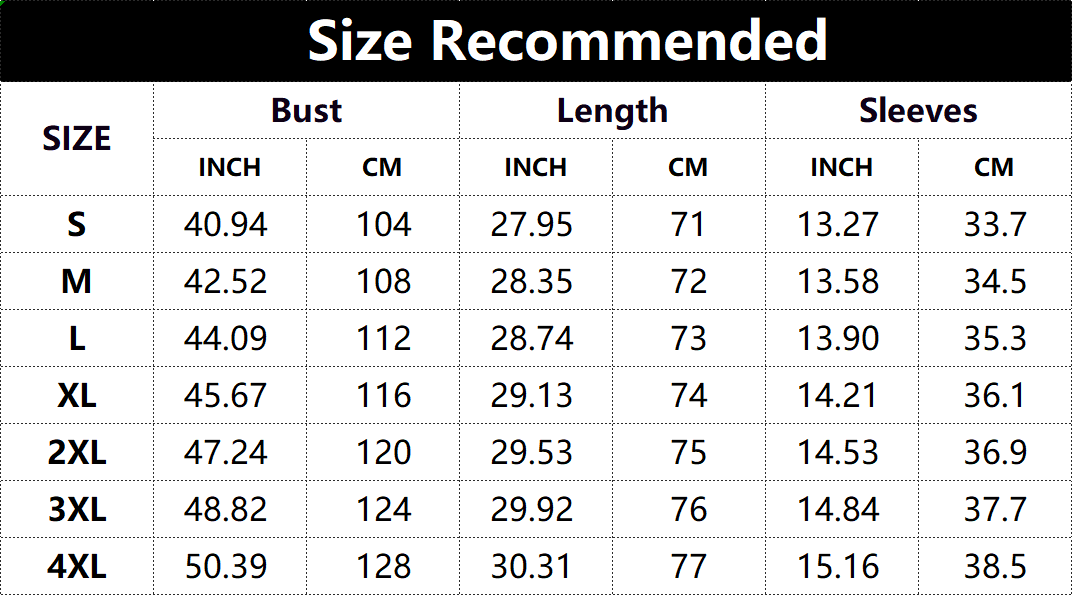Click the Sleeves column header
Image resolution: width=1072 pixels, height=595 pixels.
pos(918,111)
